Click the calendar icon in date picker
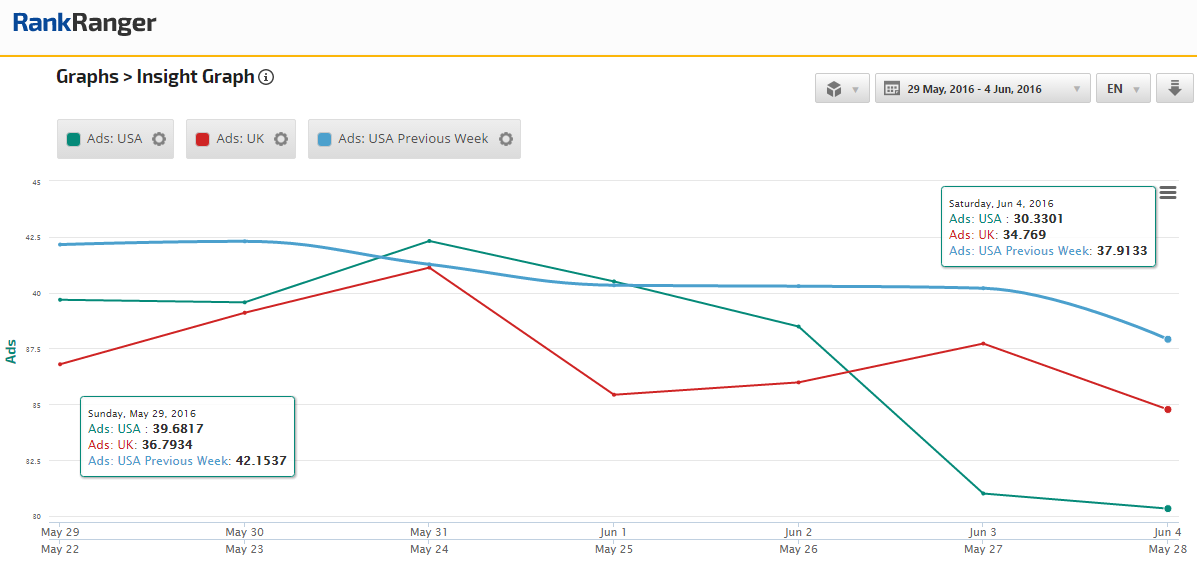The height and width of the screenshot is (562, 1197). coord(893,89)
